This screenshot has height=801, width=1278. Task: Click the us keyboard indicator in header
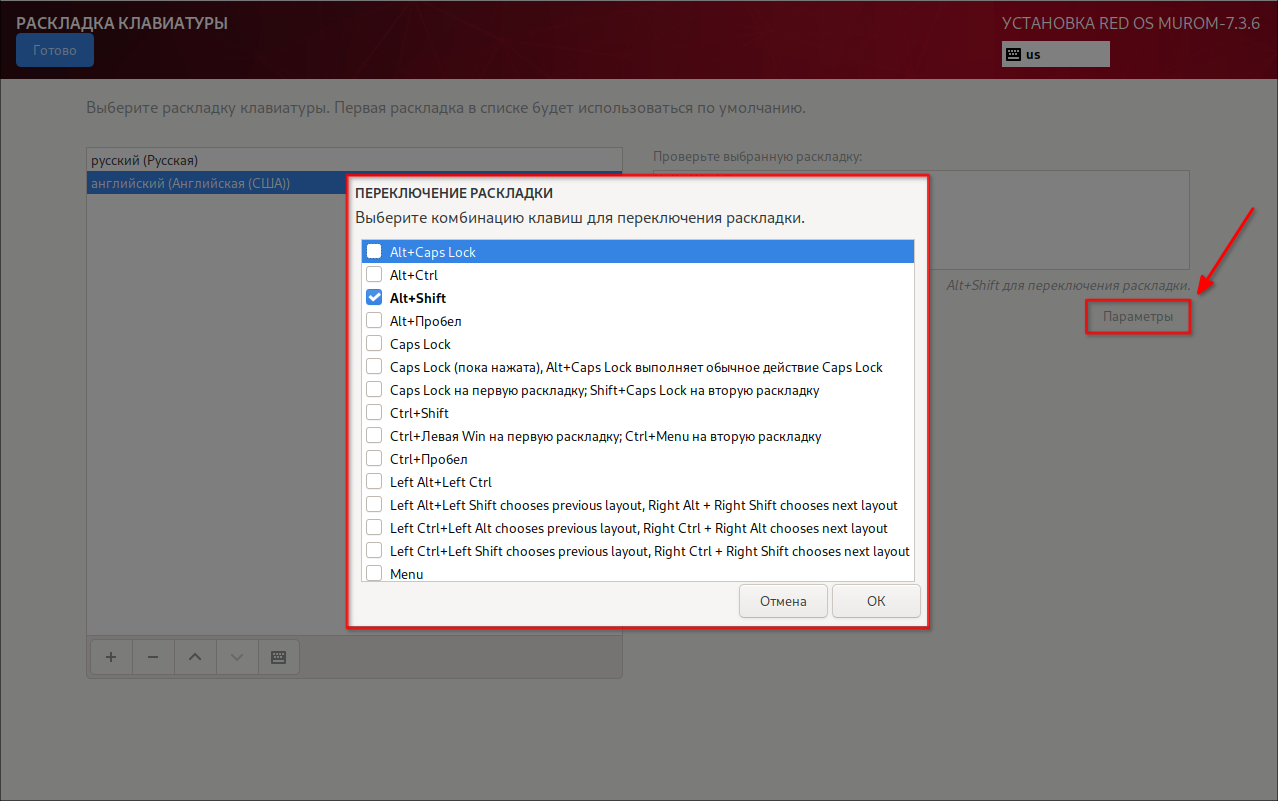[x=1055, y=54]
